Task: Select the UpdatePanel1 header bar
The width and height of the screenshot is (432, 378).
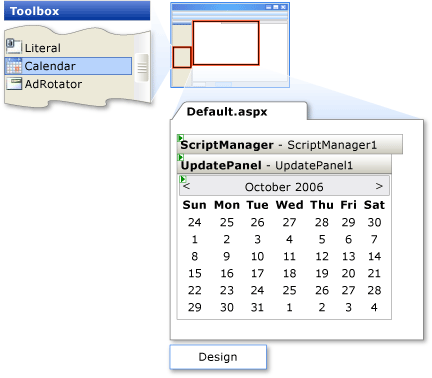Action: pyautogui.click(x=284, y=164)
